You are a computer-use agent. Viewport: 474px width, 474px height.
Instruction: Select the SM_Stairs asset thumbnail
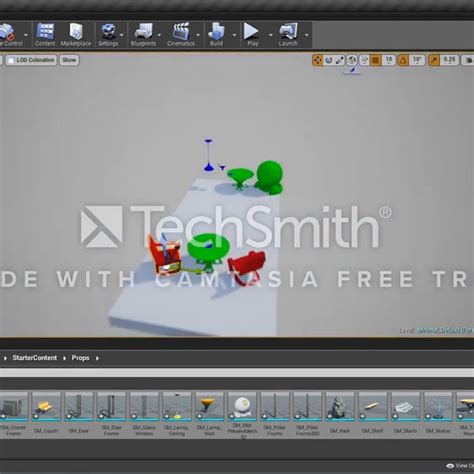coord(405,406)
